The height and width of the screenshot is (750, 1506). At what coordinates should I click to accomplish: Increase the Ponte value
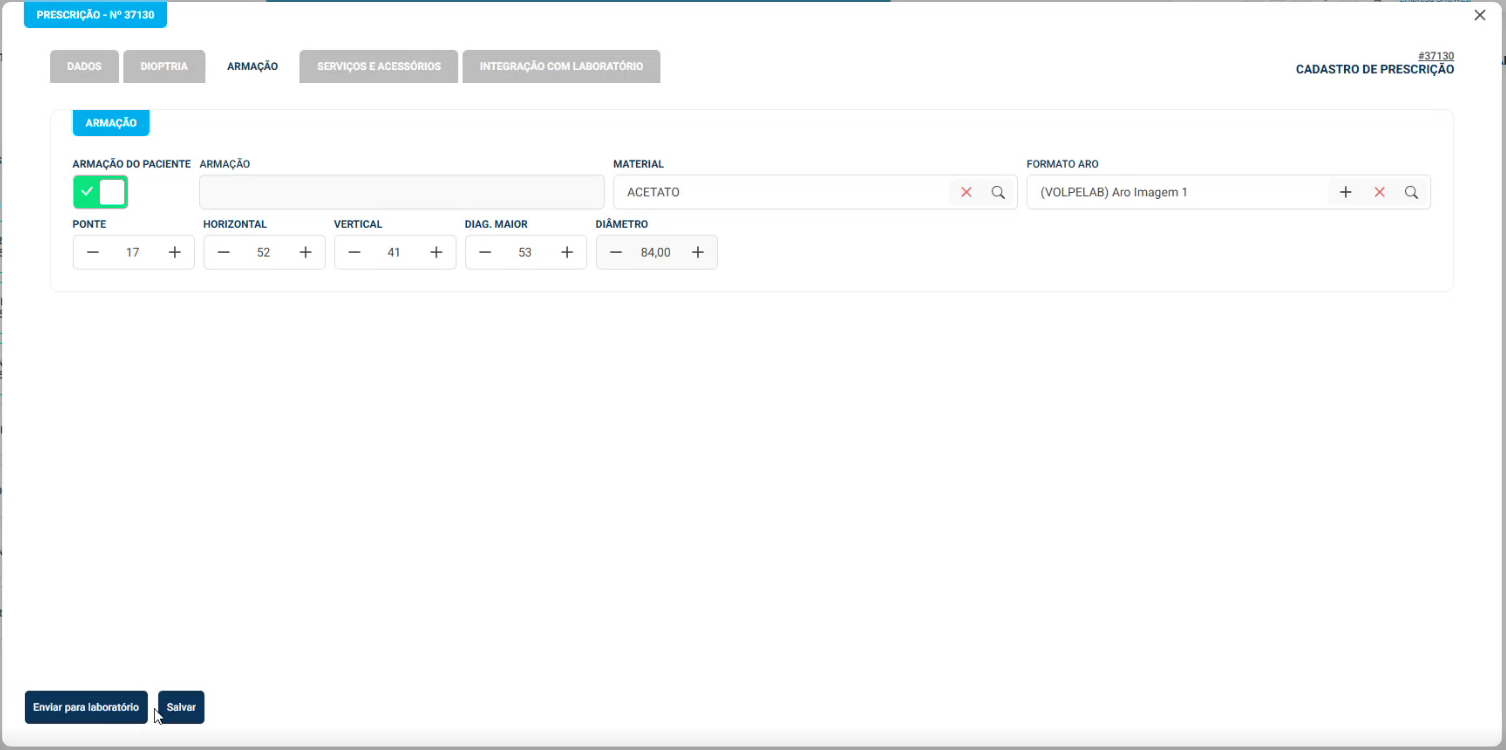click(x=175, y=252)
